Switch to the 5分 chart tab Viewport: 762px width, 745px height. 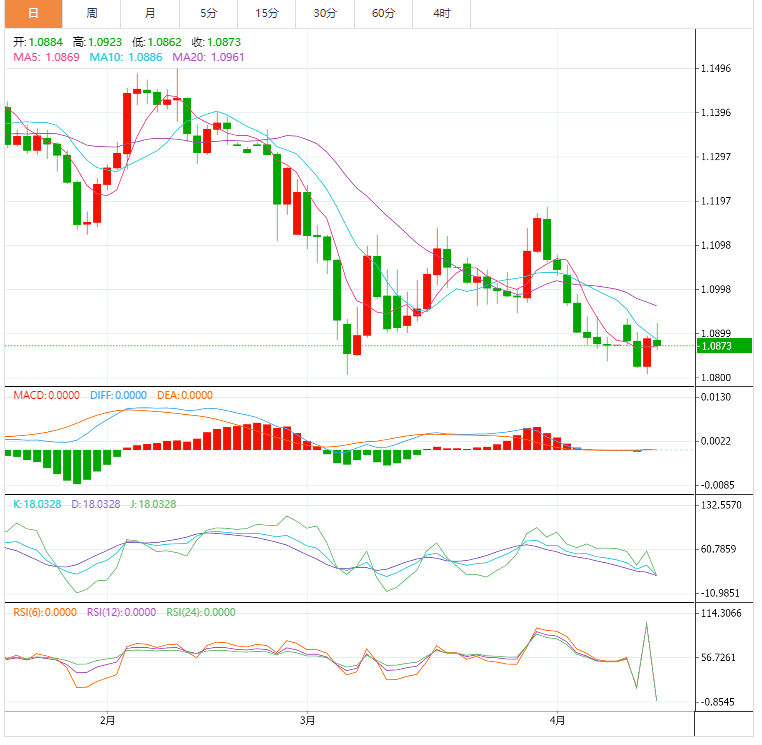click(208, 13)
